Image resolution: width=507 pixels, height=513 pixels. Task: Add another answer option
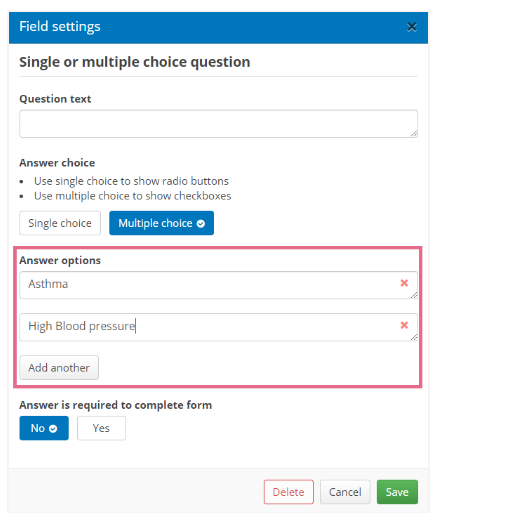59,367
